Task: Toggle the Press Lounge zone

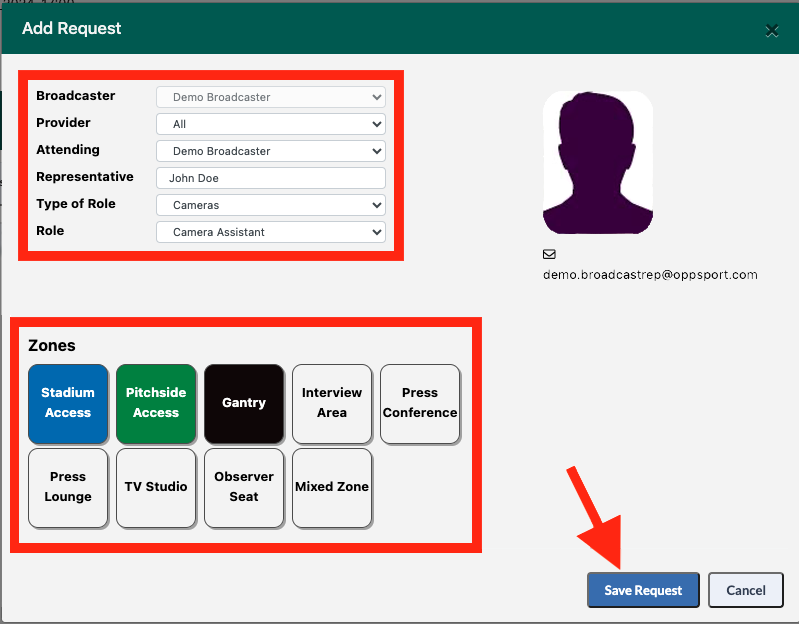Action: (68, 487)
